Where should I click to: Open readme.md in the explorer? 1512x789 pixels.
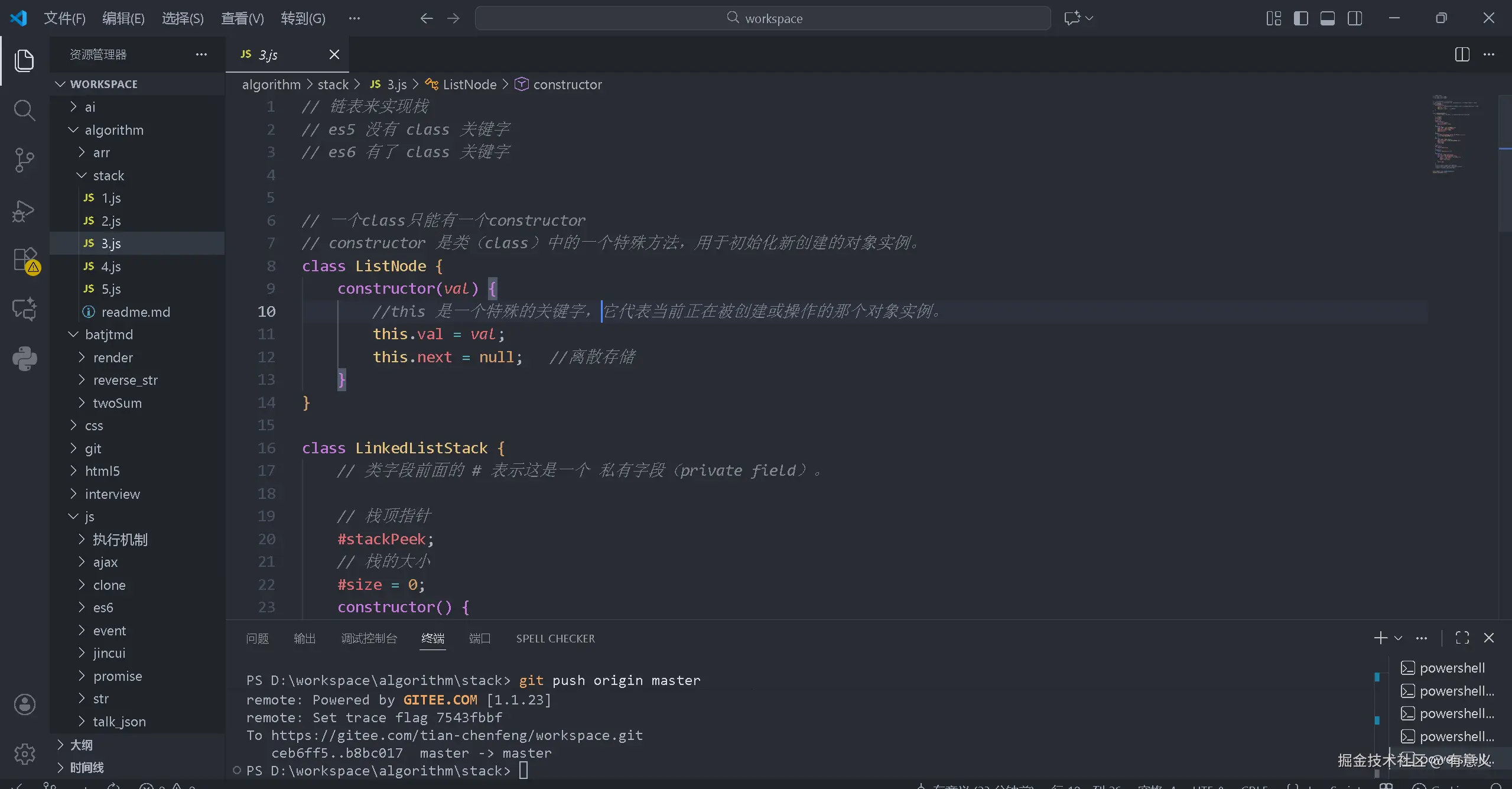[135, 312]
